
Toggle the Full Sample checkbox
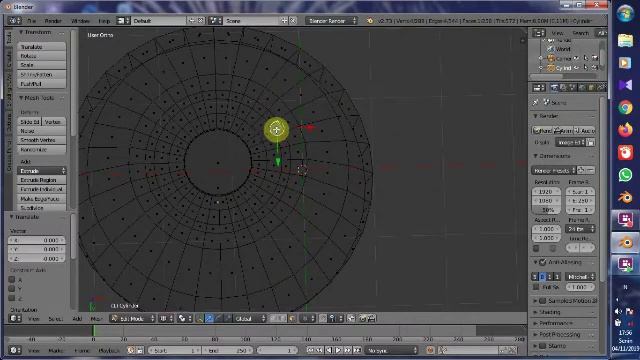(536, 287)
